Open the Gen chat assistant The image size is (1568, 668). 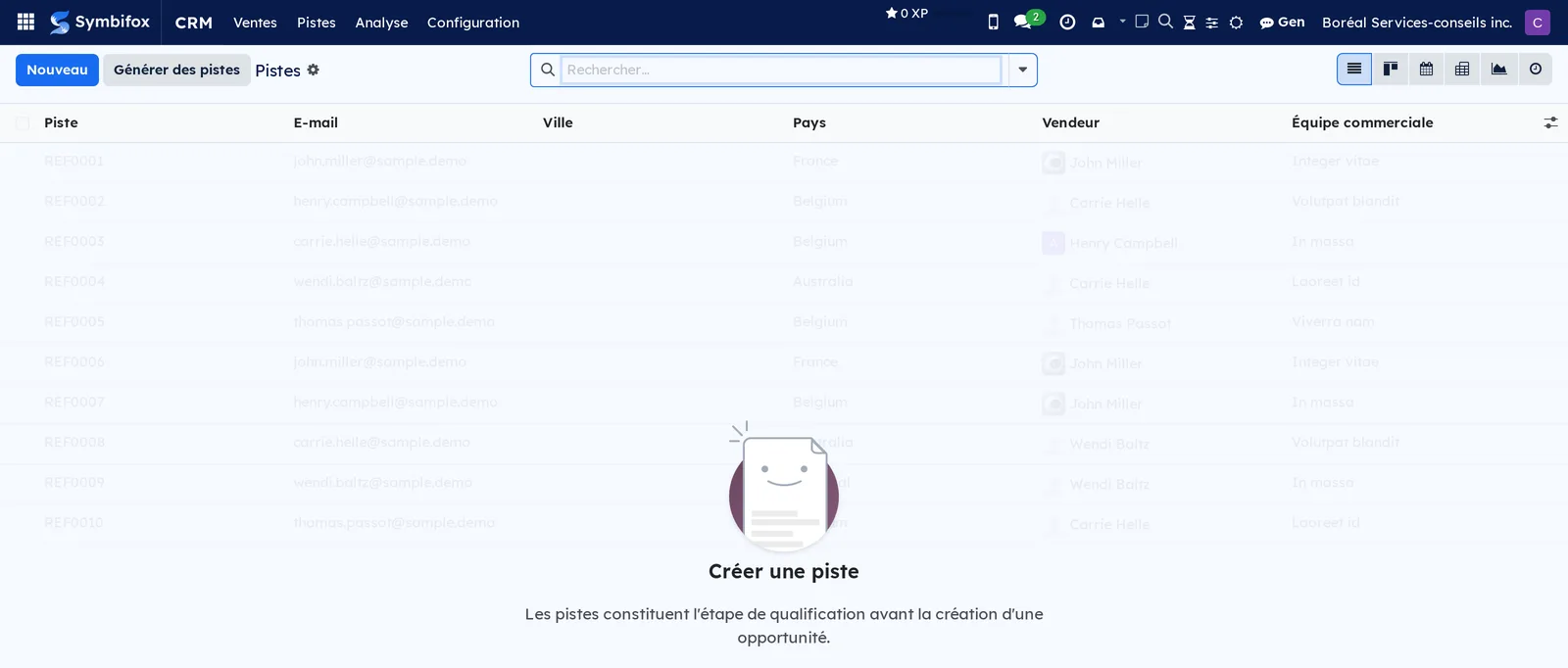tap(1282, 22)
